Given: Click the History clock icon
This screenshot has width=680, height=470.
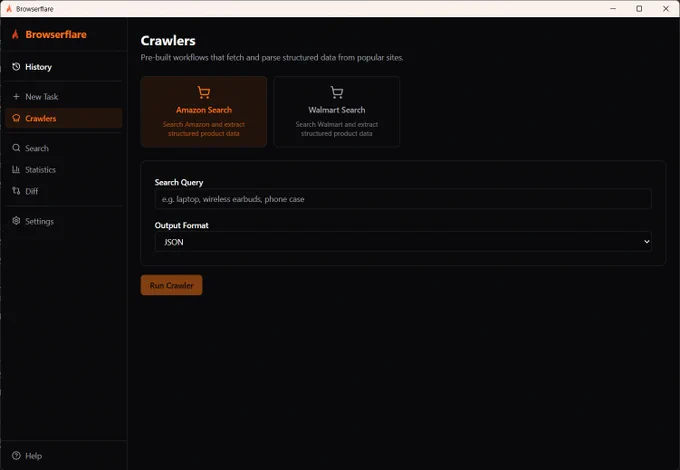Looking at the screenshot, I should 16,66.
